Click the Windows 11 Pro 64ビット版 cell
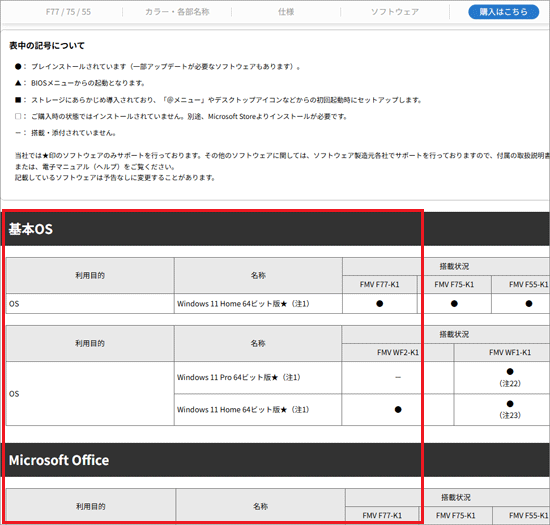 [258, 377]
